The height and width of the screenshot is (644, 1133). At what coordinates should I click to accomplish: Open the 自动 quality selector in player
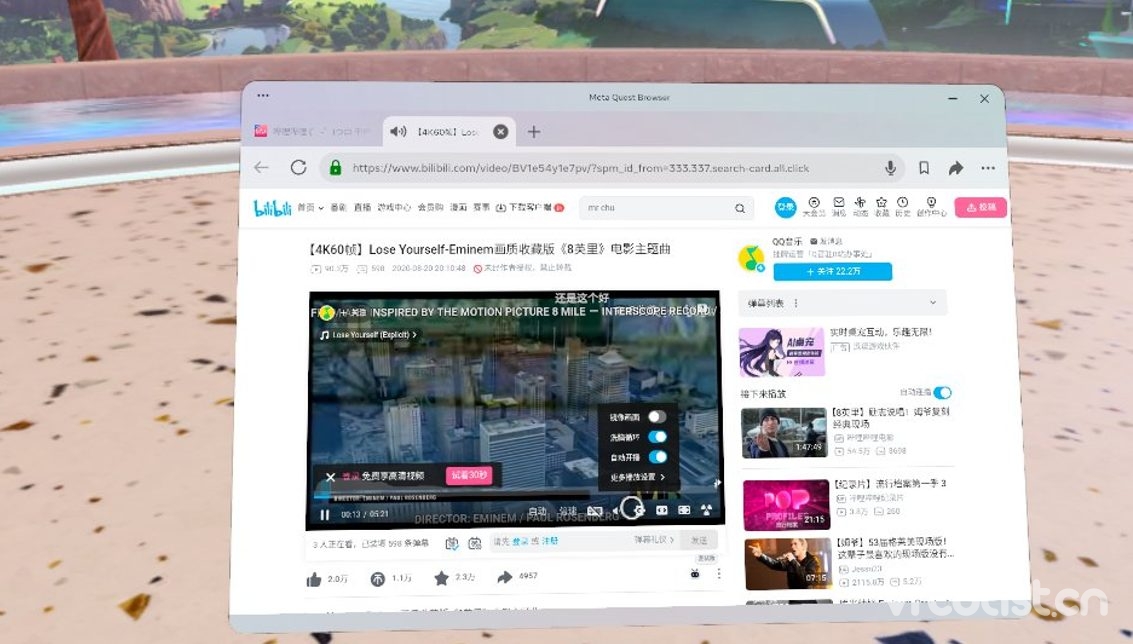(537, 511)
